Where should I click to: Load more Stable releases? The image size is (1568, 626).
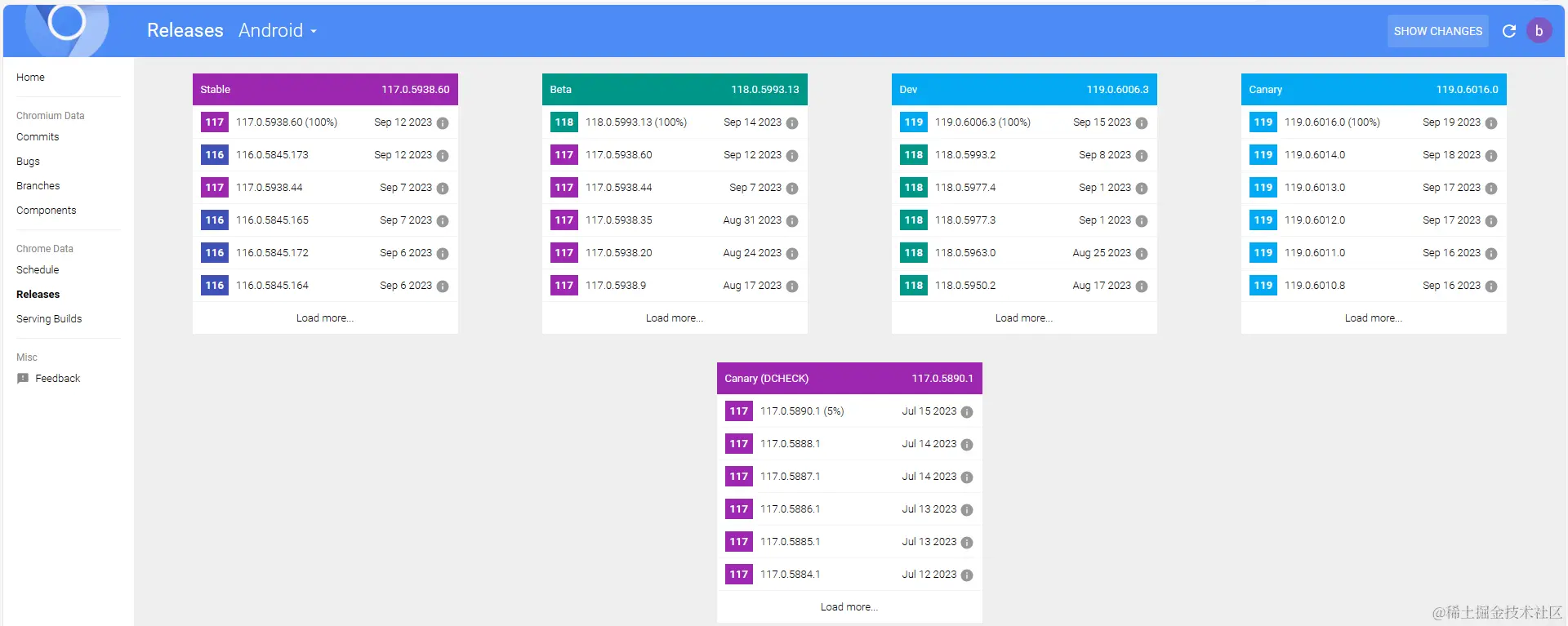click(x=325, y=318)
